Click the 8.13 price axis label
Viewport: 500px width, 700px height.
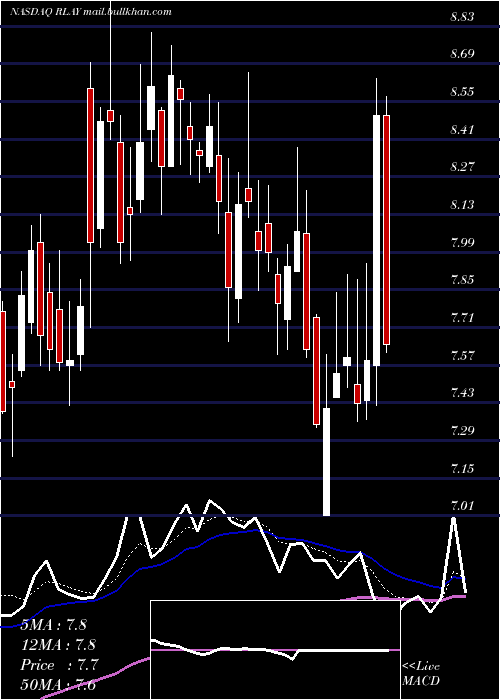pos(462,205)
